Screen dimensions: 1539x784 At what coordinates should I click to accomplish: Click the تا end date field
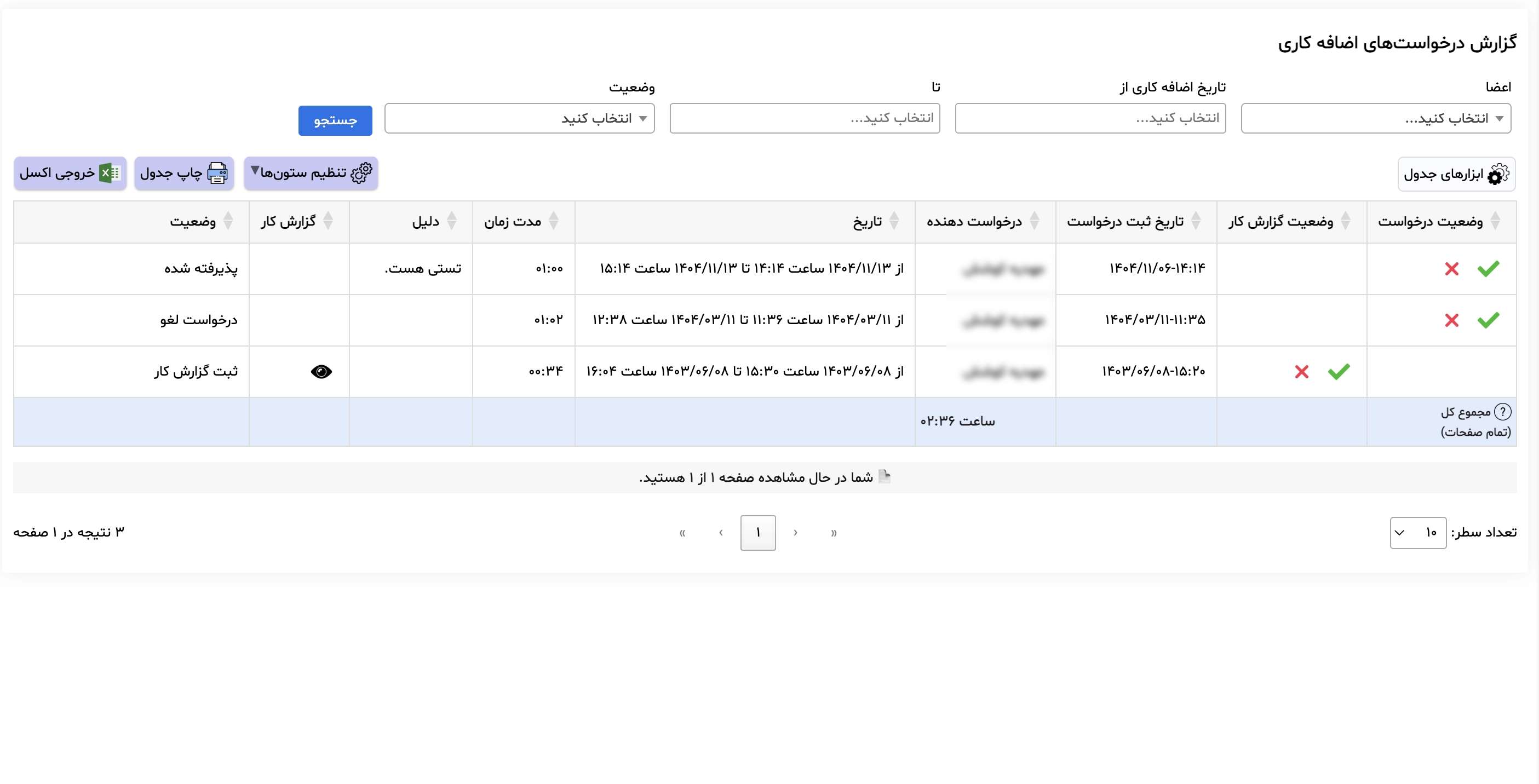(x=805, y=118)
